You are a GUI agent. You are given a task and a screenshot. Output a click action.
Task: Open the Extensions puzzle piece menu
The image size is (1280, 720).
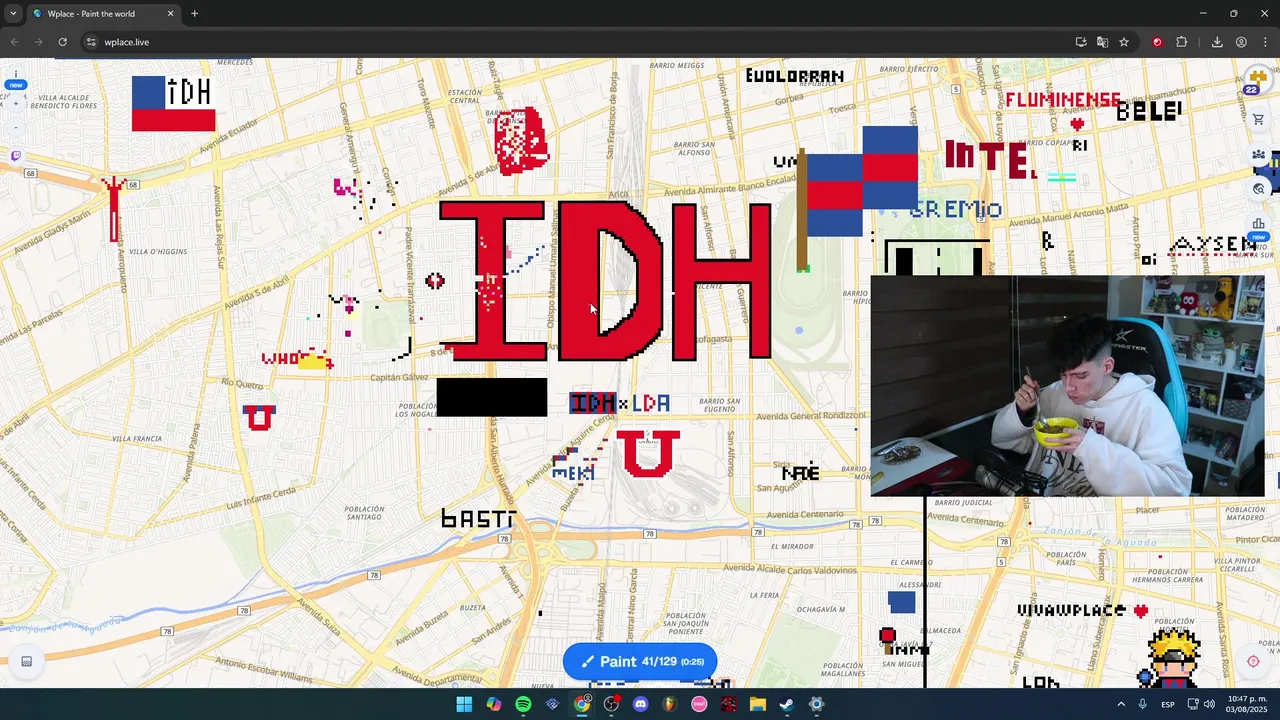pos(1182,42)
